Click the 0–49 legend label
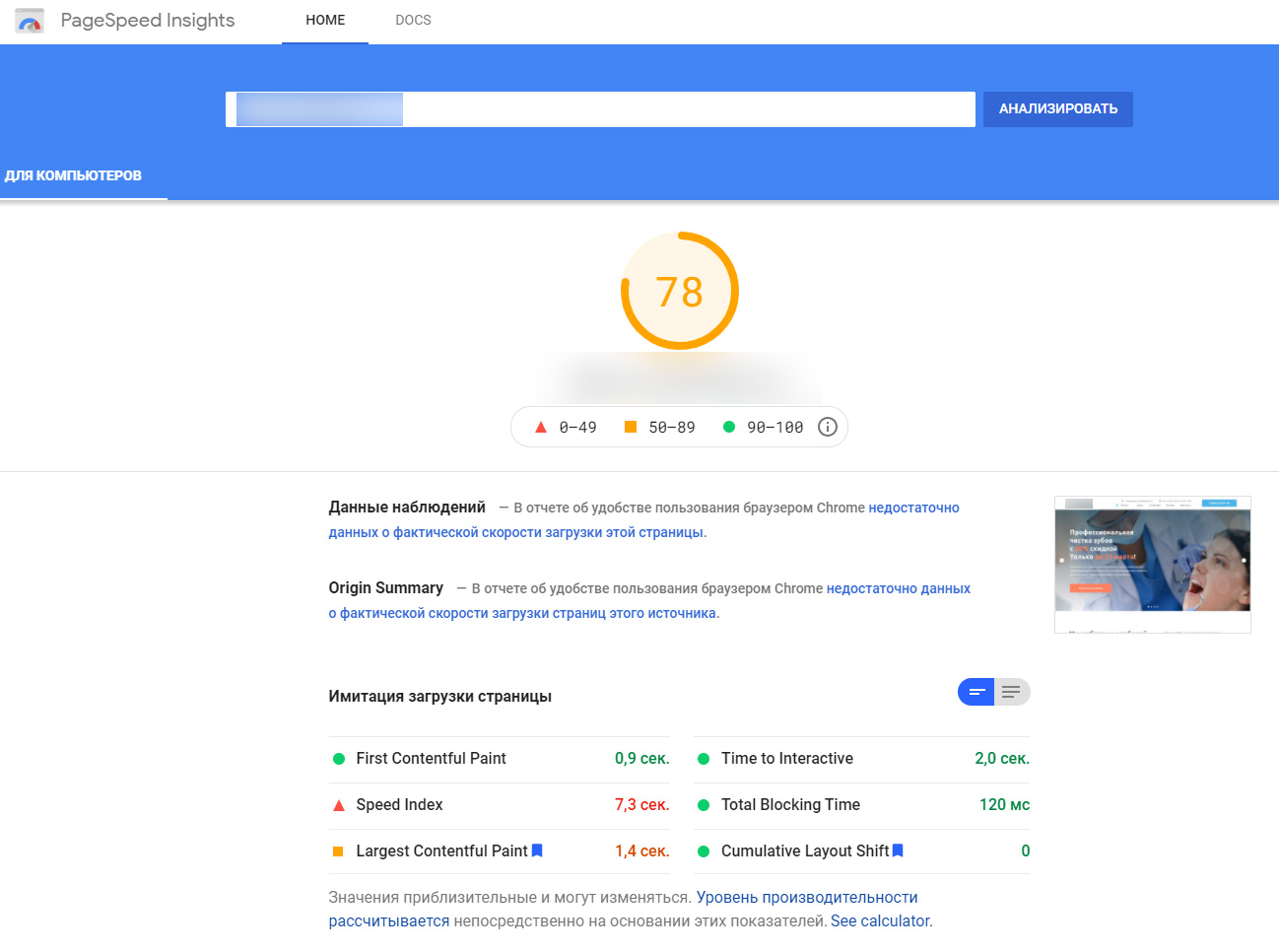 coord(578,428)
